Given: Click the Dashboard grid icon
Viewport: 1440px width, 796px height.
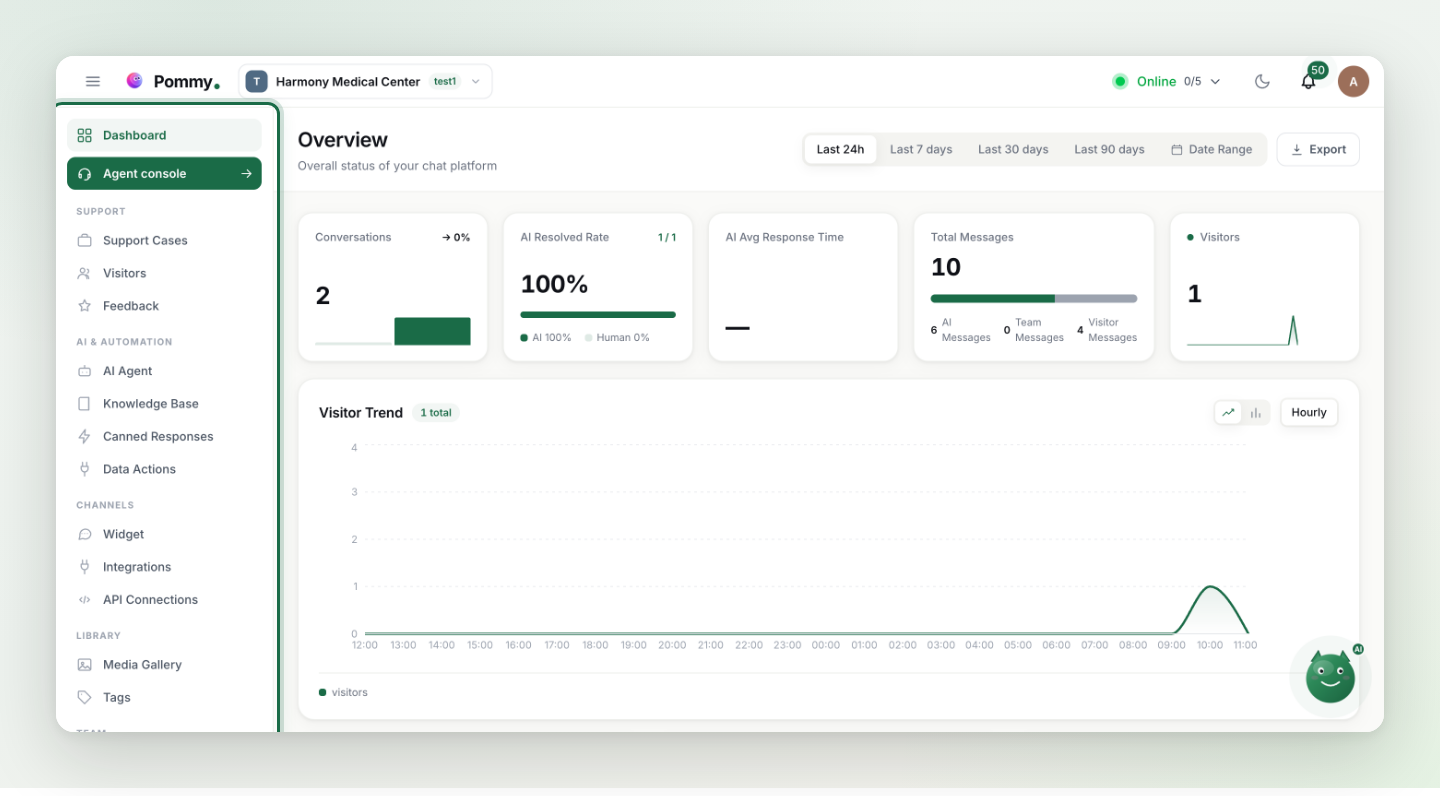Looking at the screenshot, I should pos(84,135).
